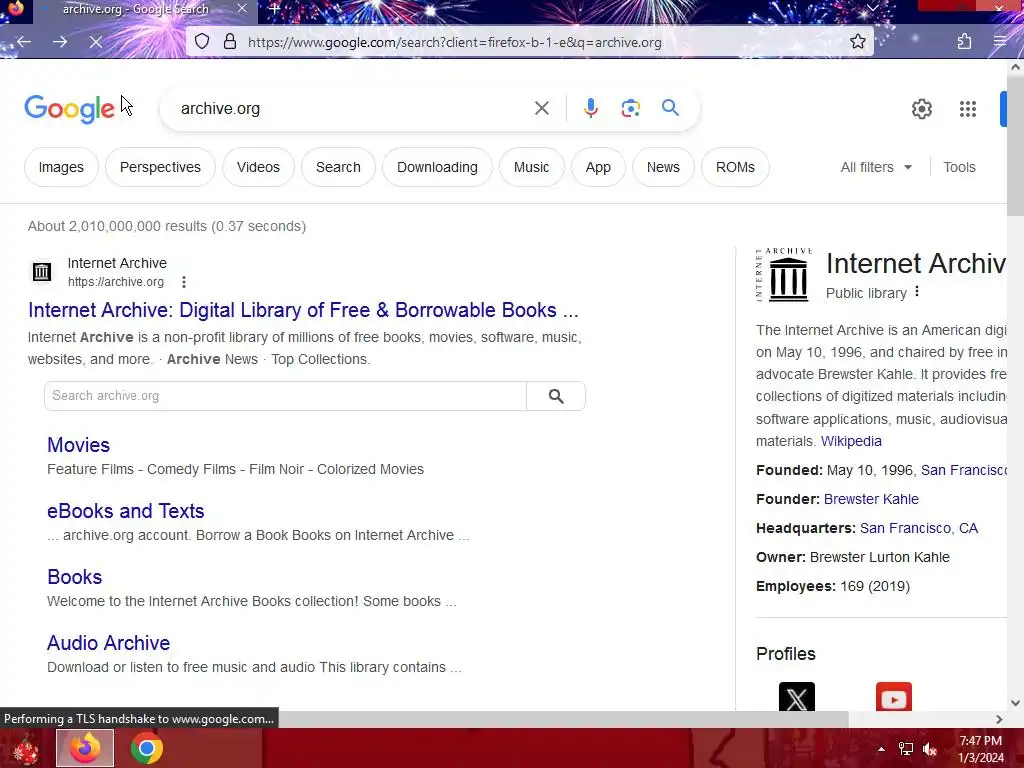Select the App filter chip

click(598, 167)
